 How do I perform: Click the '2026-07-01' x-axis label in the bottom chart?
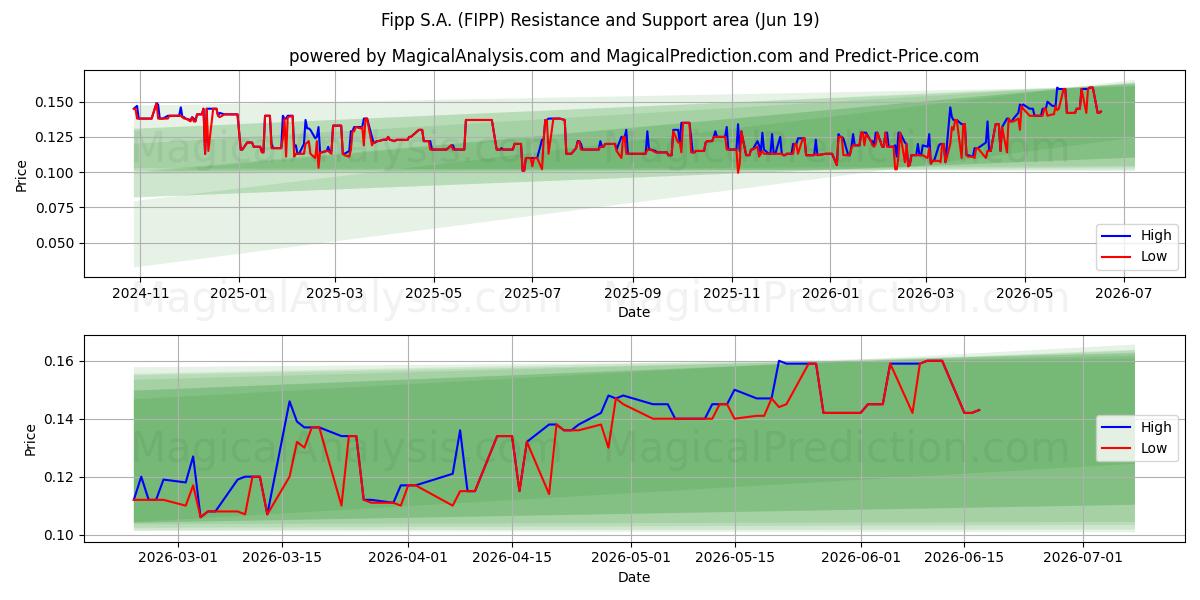1083,558
